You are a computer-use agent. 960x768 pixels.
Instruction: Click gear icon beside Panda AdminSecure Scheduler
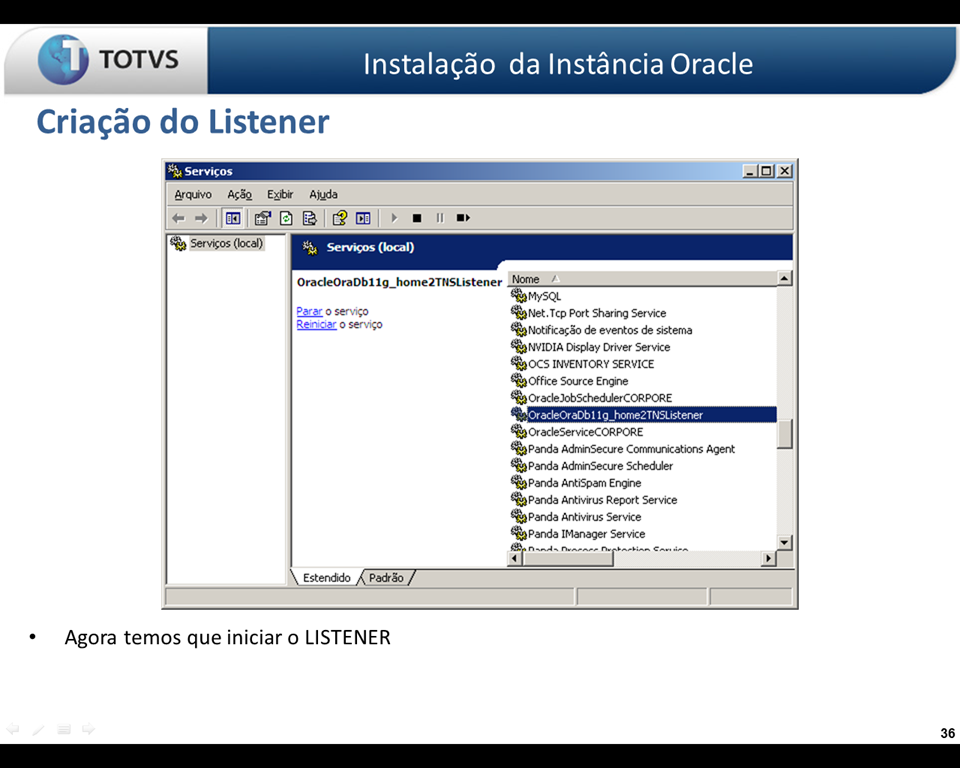519,465
